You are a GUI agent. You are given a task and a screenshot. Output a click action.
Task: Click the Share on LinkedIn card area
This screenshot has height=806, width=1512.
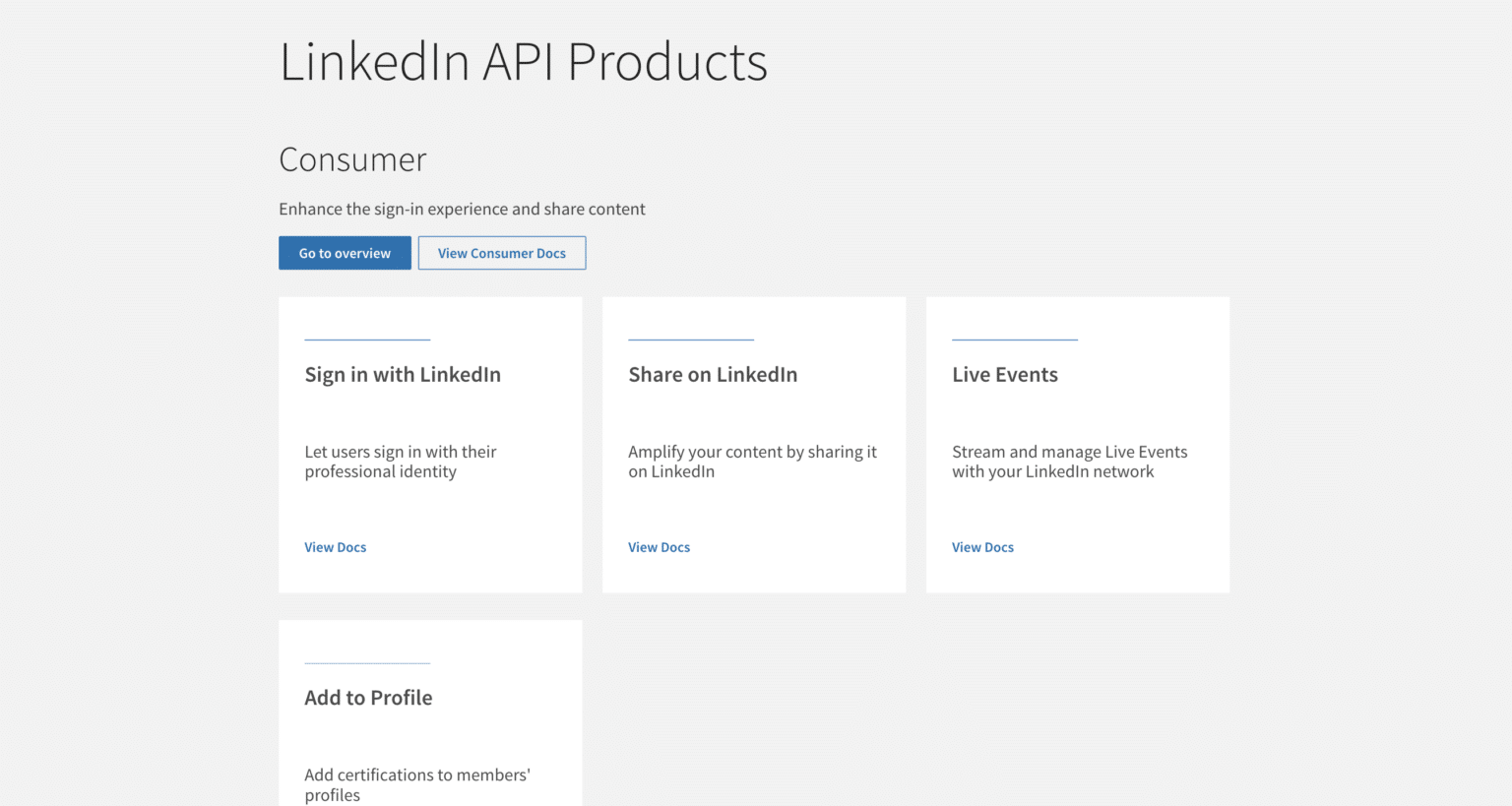coord(753,445)
